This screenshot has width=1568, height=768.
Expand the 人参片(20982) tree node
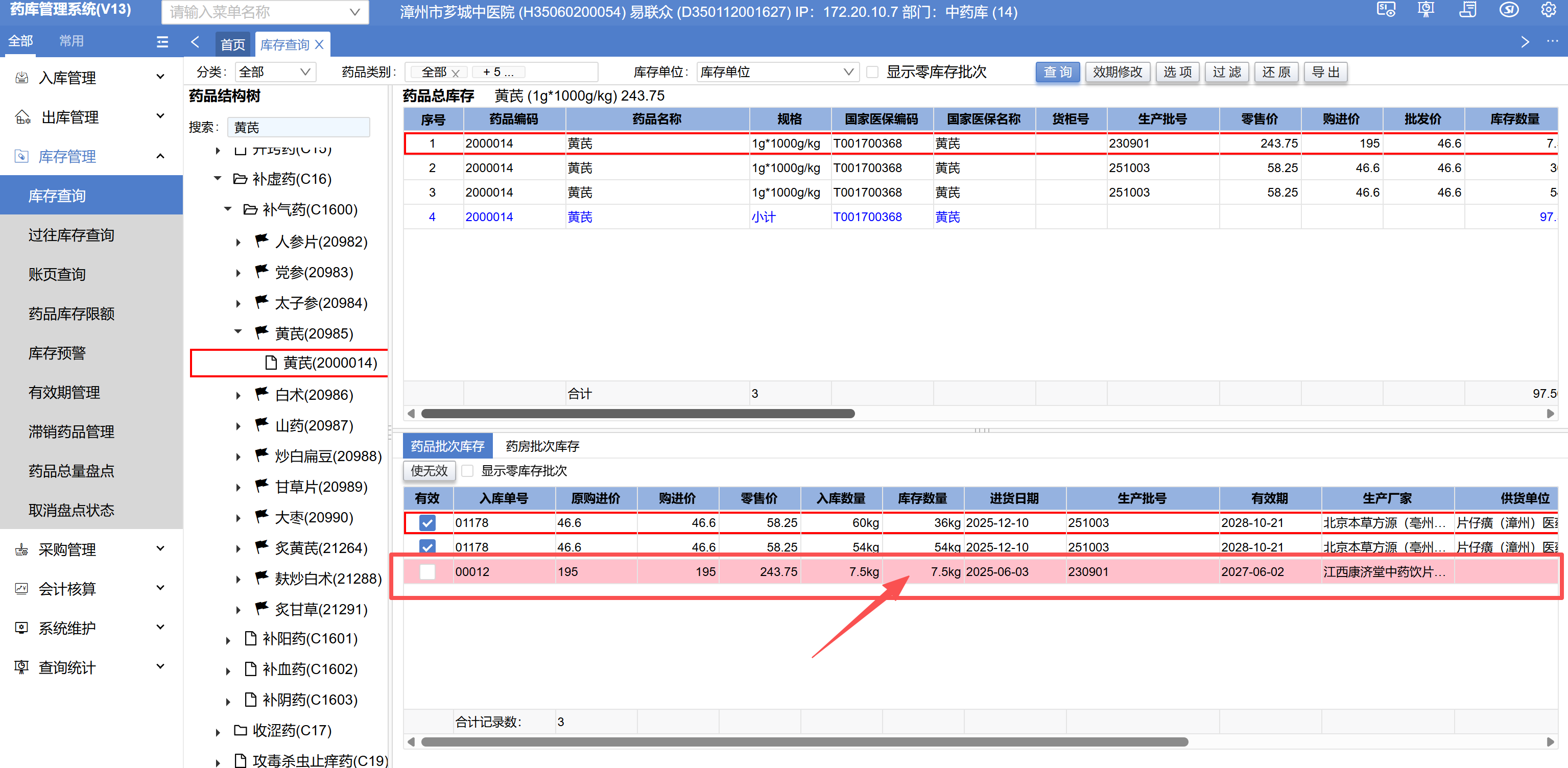[239, 242]
